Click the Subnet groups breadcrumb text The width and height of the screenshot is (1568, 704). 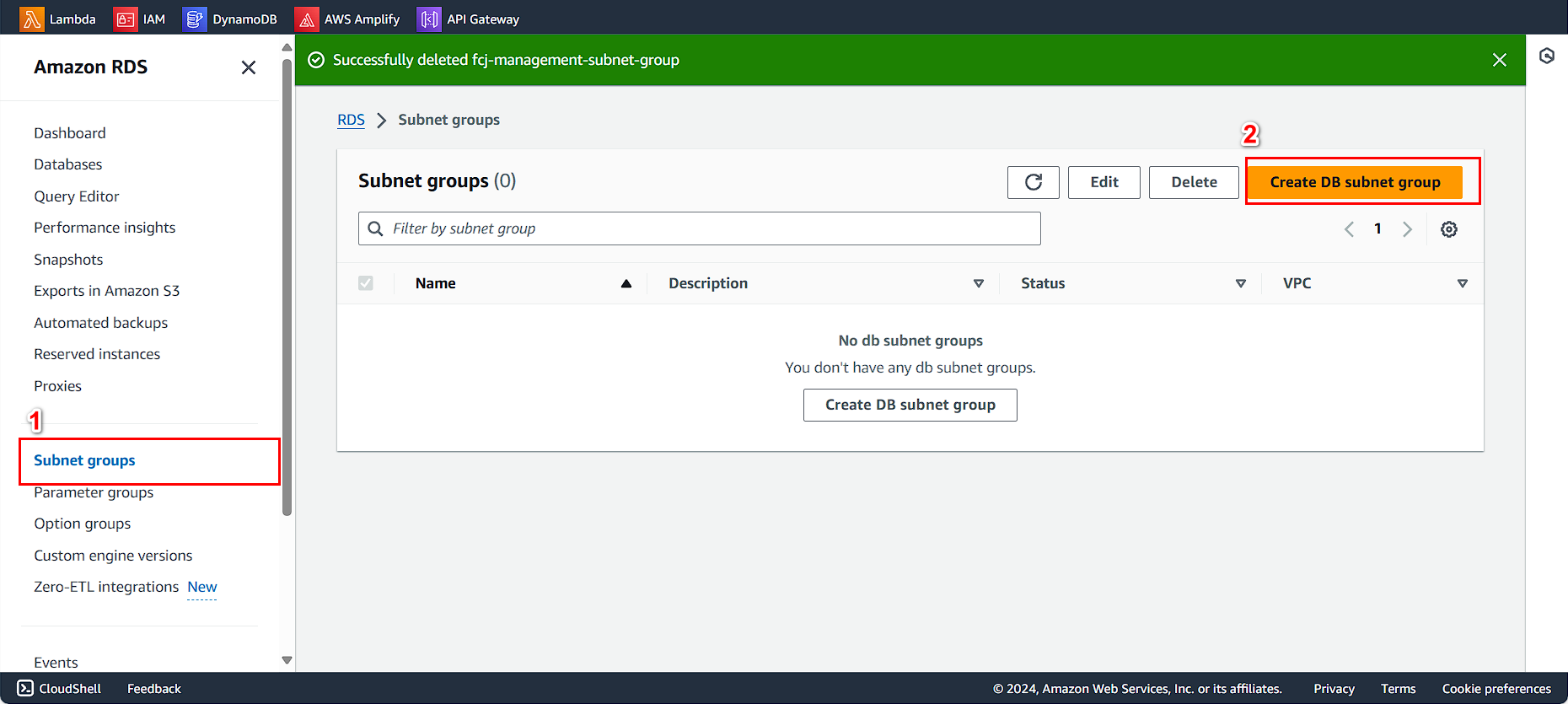coord(448,120)
